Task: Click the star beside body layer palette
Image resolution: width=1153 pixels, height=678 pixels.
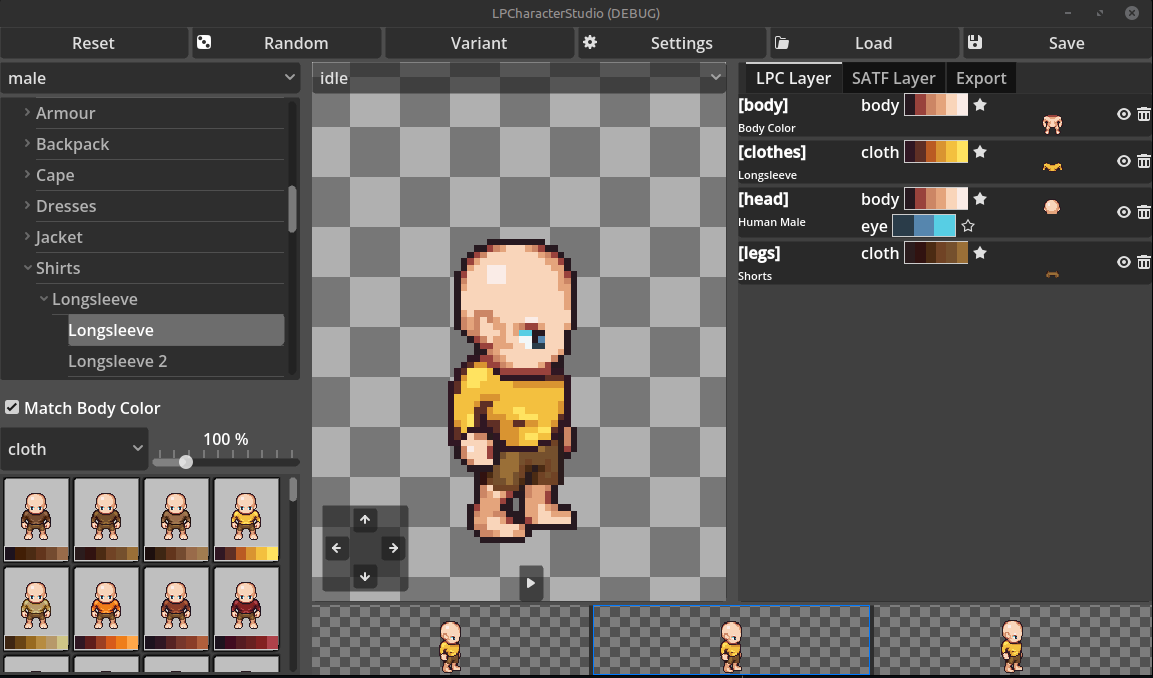Action: coord(979,105)
